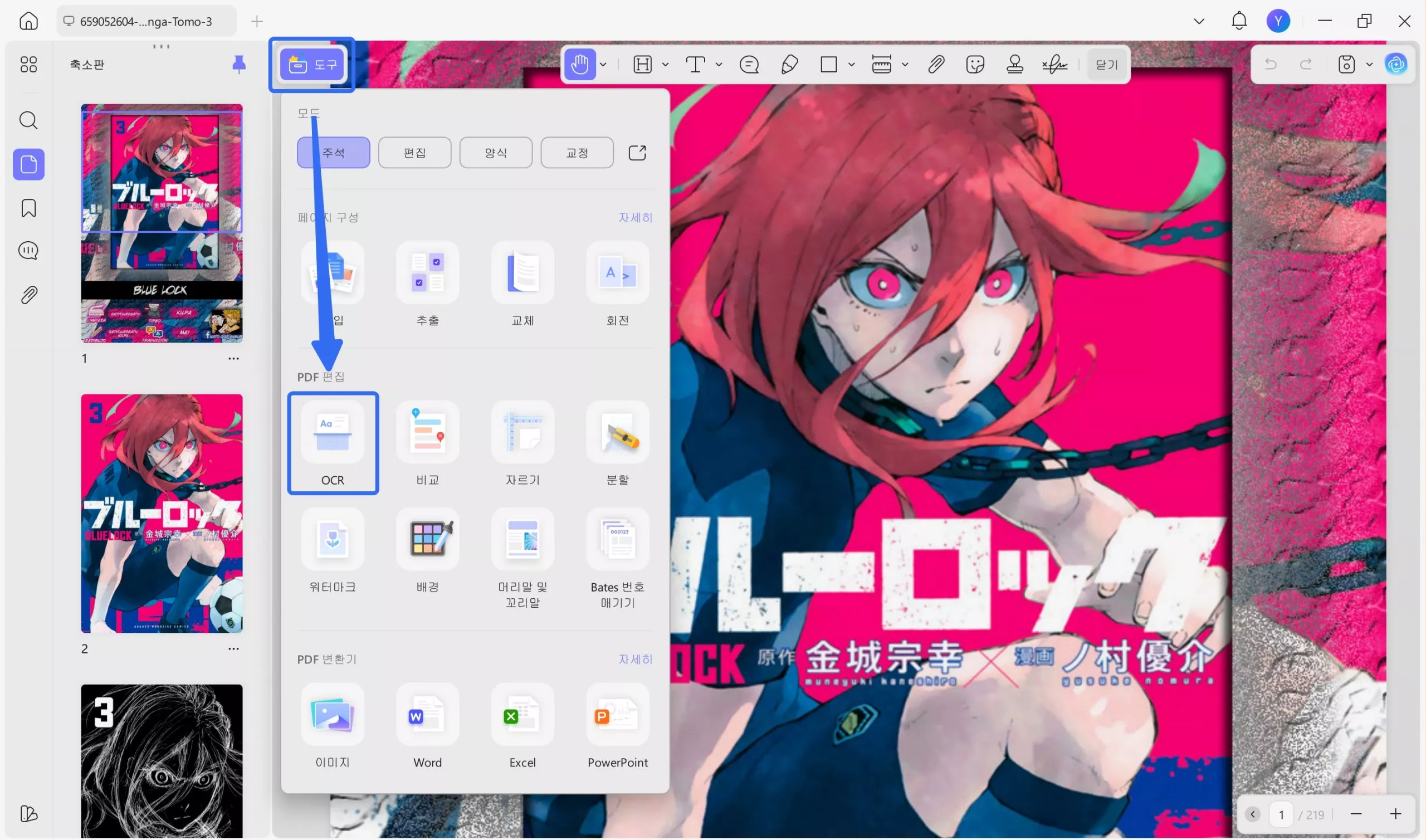Viewport: 1426px width, 840px height.
Task: Click the 닫기 (close) toolbar button
Action: point(1106,65)
